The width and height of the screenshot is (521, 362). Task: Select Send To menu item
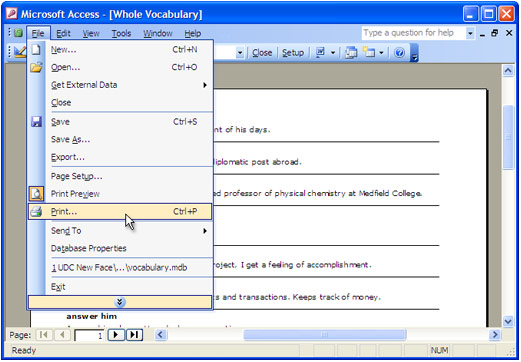(120, 231)
